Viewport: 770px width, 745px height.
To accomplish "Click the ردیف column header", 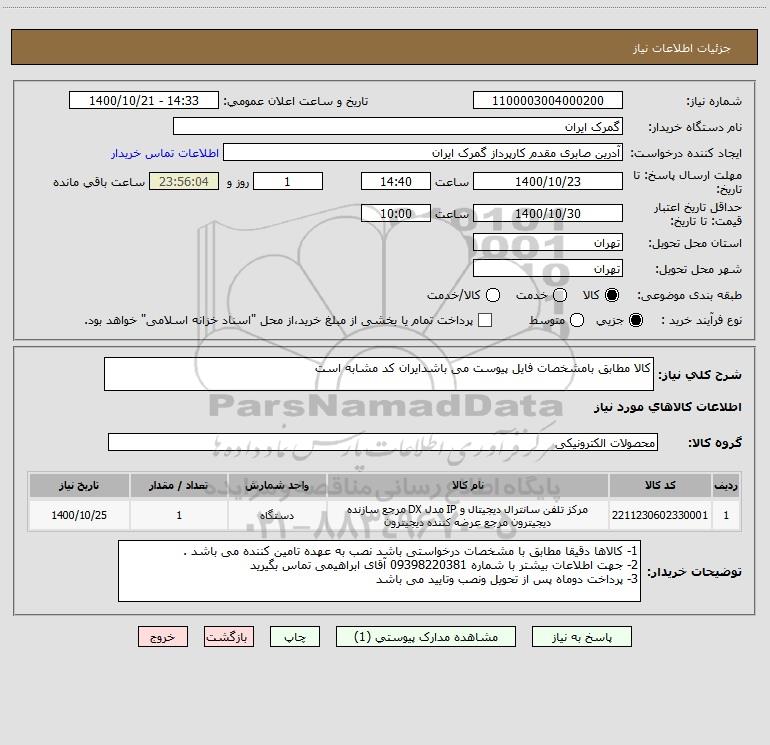I will 726,485.
